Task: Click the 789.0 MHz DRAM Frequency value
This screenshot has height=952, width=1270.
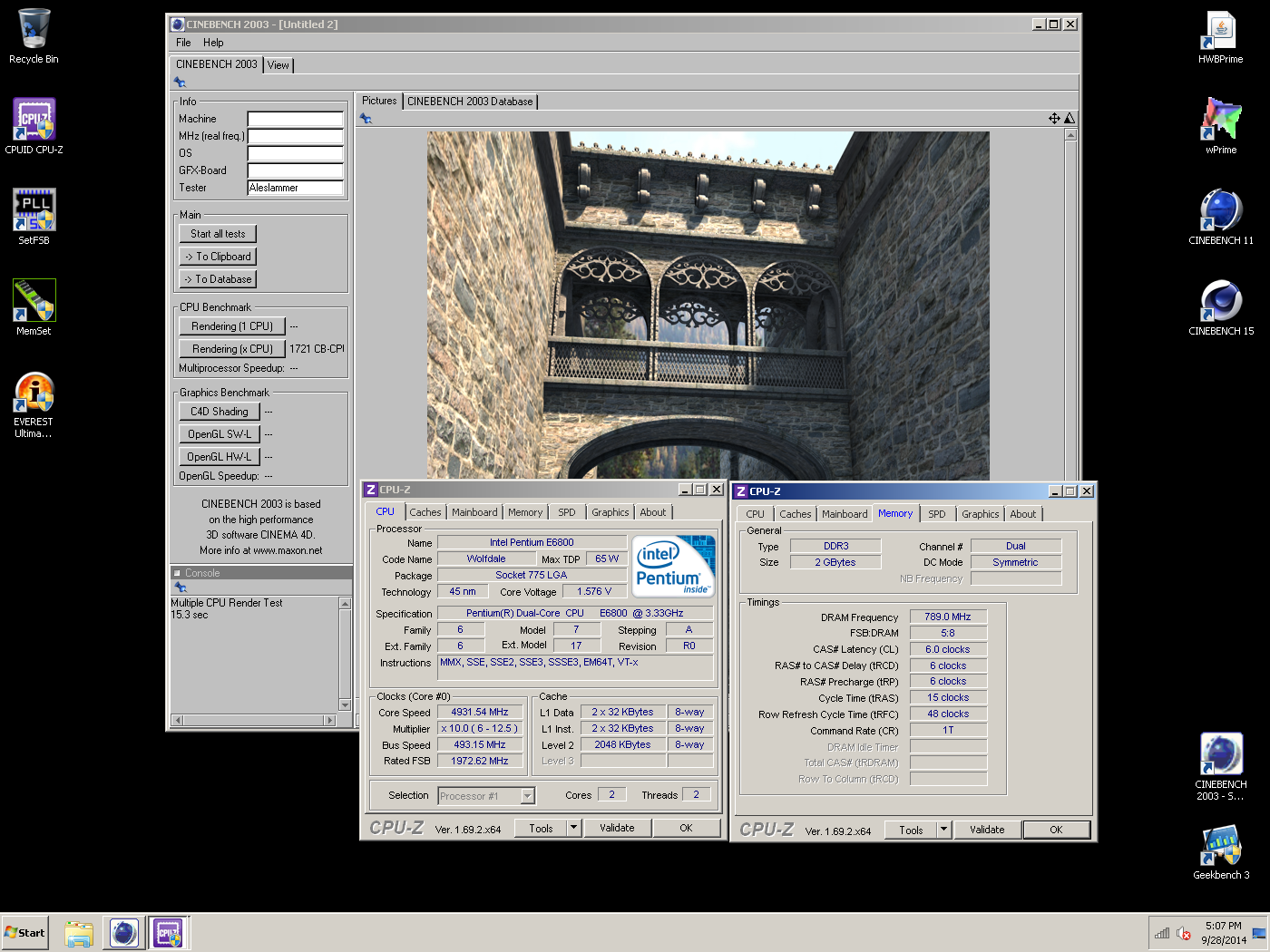Action: pyautogui.click(x=948, y=617)
